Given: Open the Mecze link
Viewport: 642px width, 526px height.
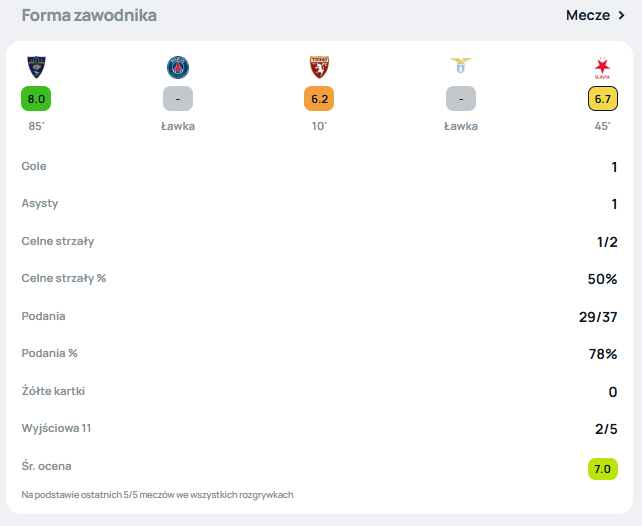Looking at the screenshot, I should (587, 15).
